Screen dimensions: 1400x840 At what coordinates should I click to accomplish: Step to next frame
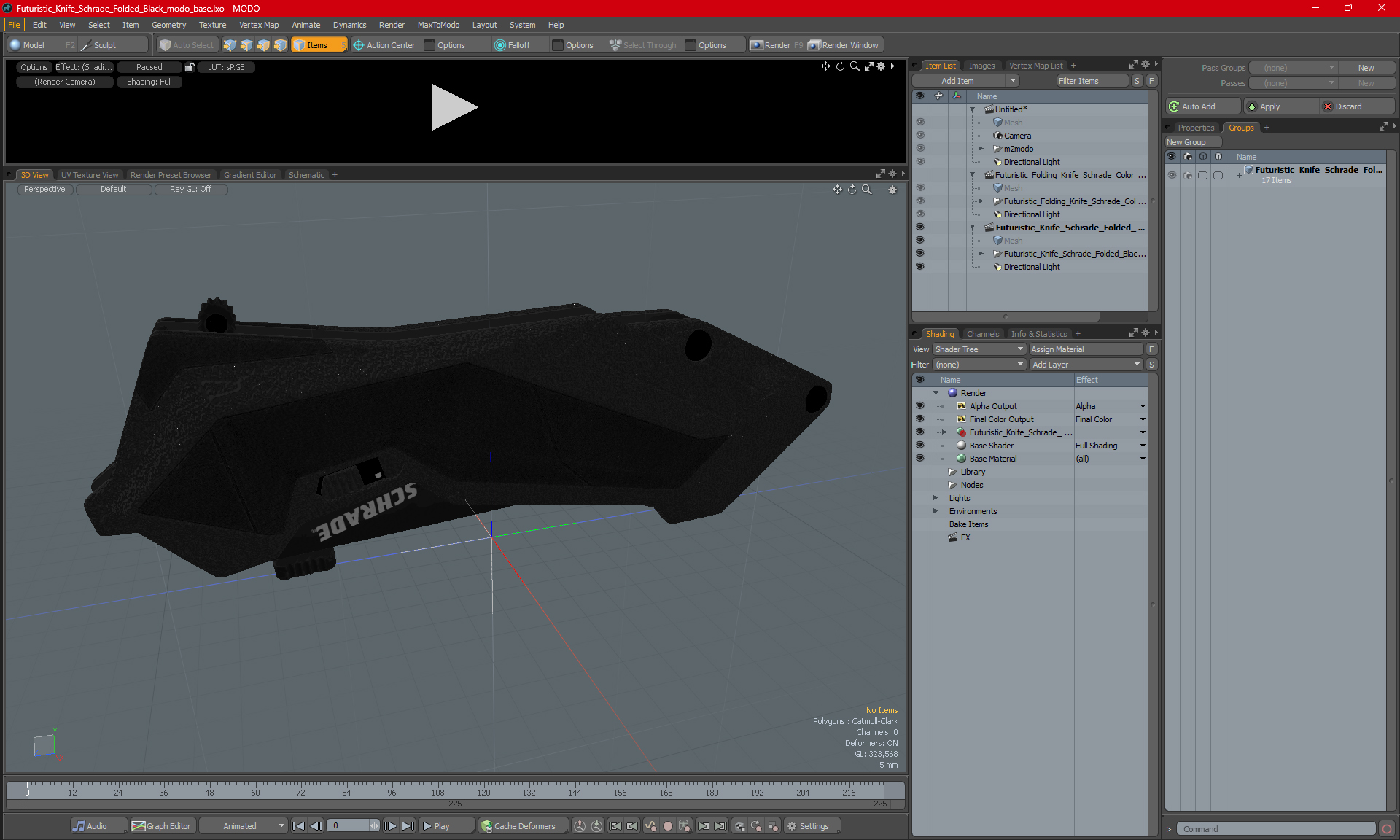391,826
